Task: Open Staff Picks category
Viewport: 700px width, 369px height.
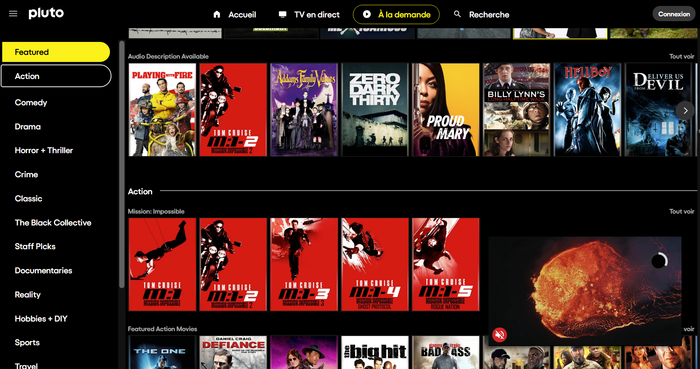Action: [x=35, y=246]
